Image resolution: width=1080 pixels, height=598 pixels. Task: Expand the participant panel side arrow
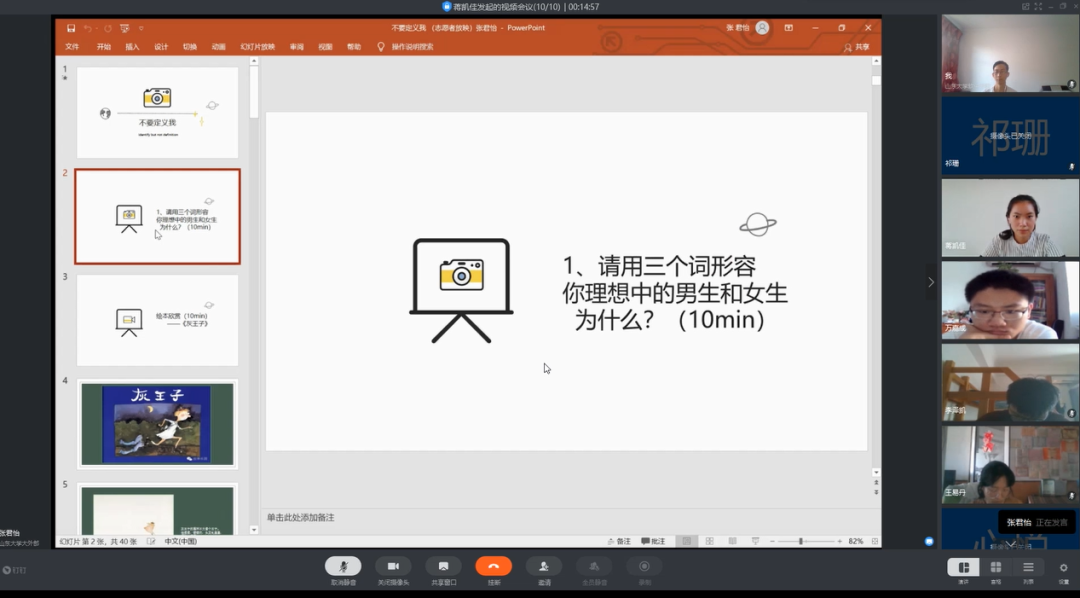(x=930, y=282)
